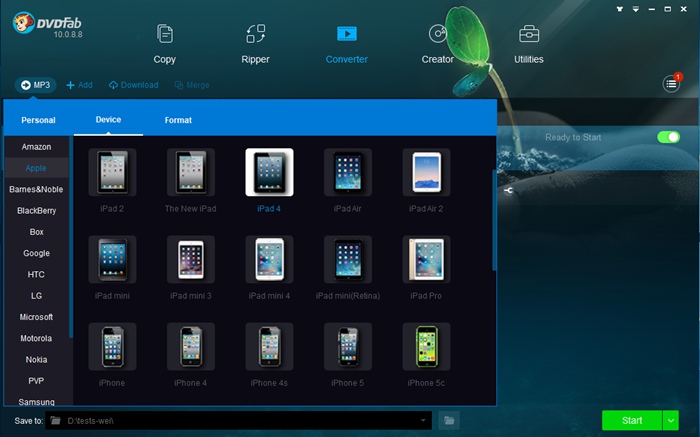Expand the Start button dropdown arrow

point(671,420)
